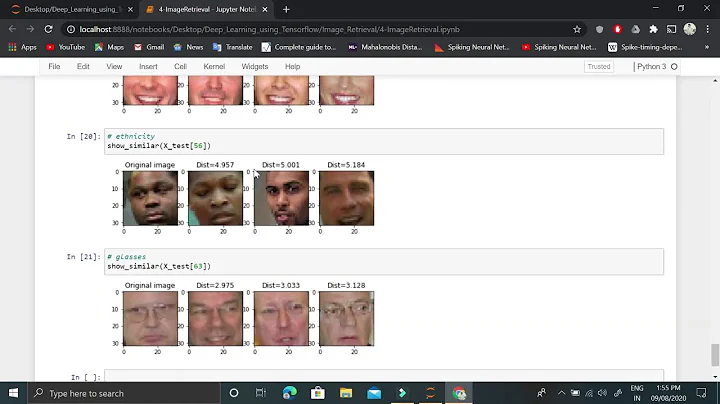720x404 pixels.
Task: Click the glasses code cell In [21]
Action: tap(384, 262)
